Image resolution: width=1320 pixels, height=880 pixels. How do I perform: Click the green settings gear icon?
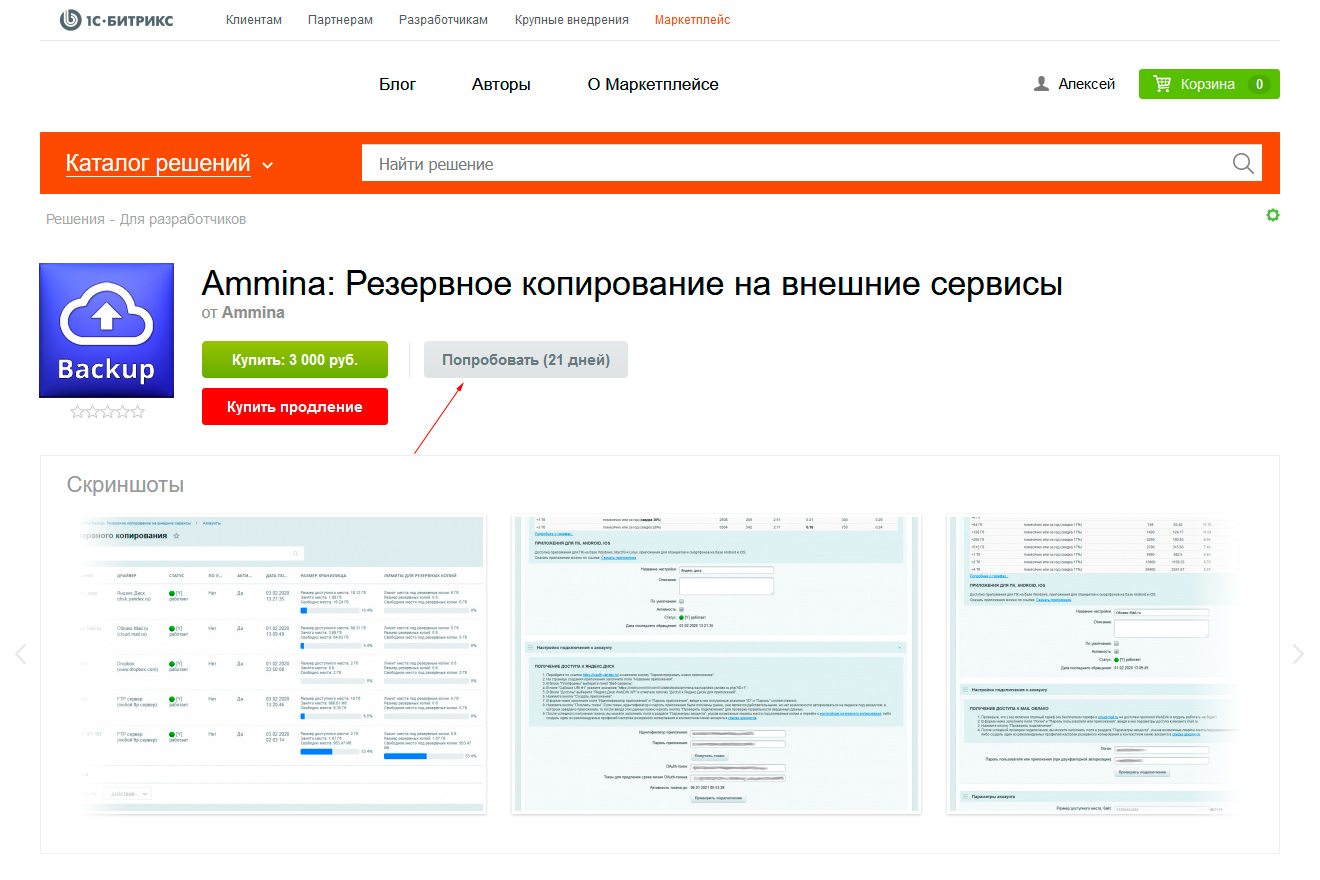click(1273, 215)
